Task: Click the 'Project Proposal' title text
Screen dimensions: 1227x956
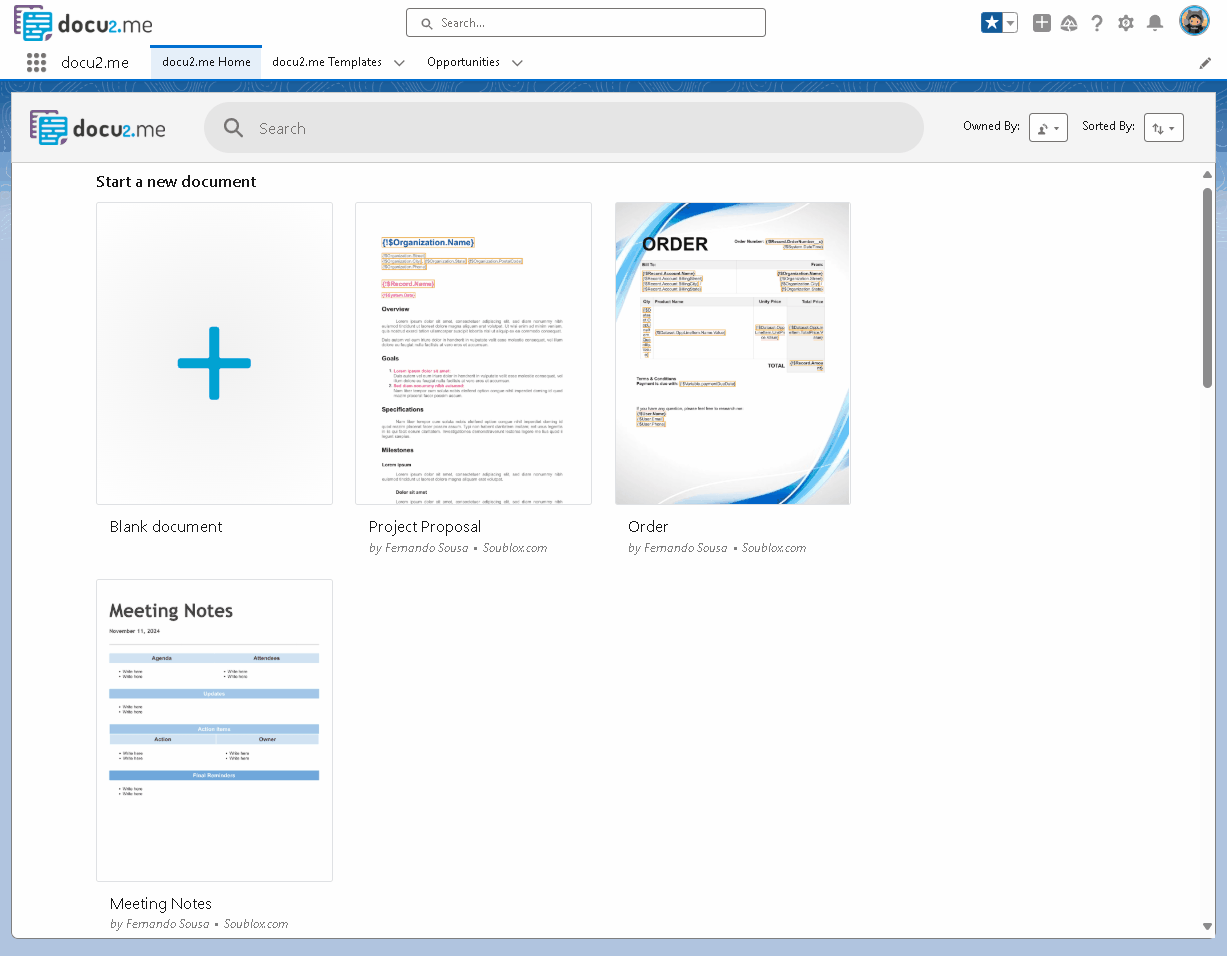Action: coord(425,527)
